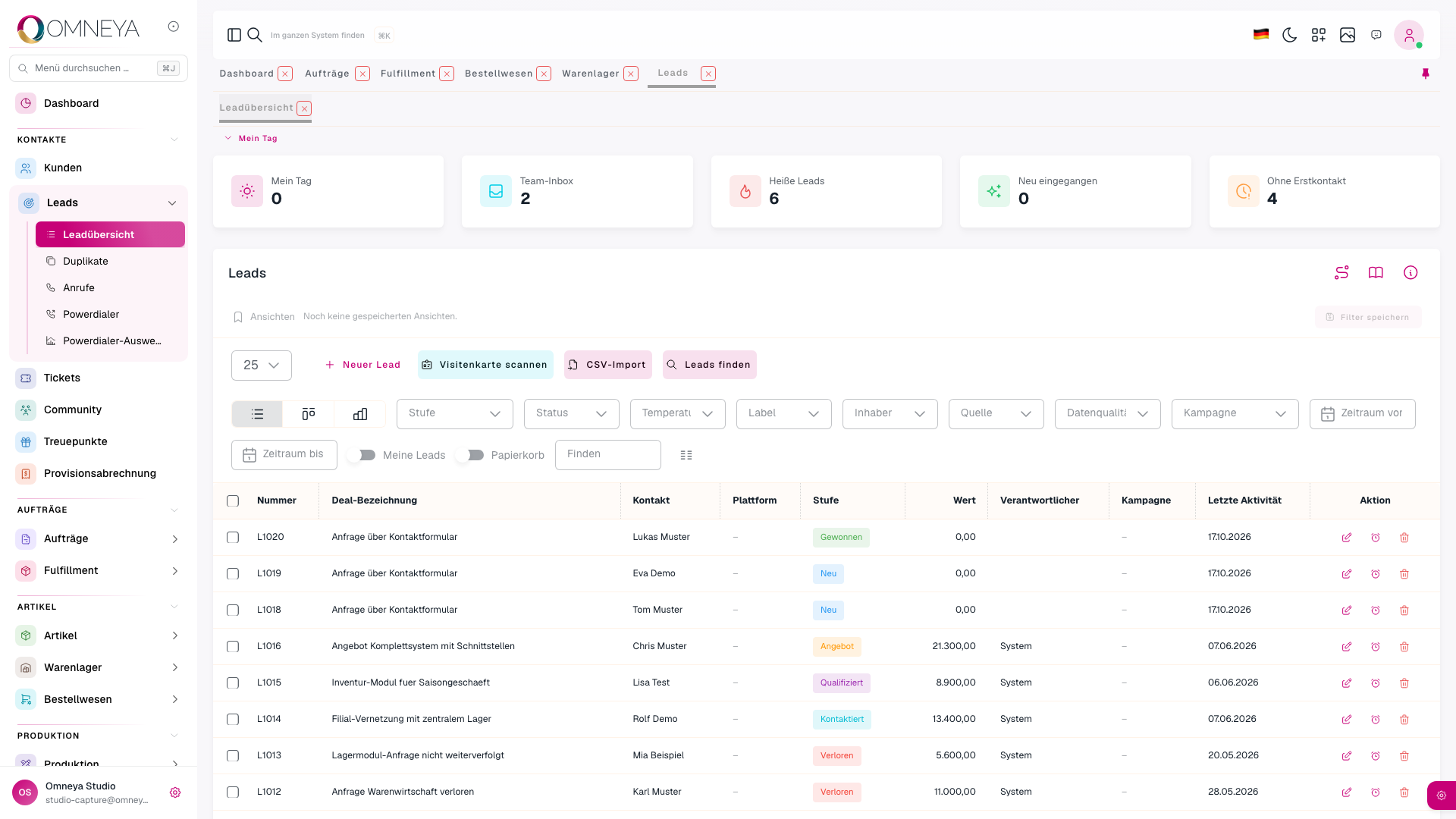This screenshot has width=1456, height=819.
Task: Click the Neuer Lead button
Action: click(362, 365)
